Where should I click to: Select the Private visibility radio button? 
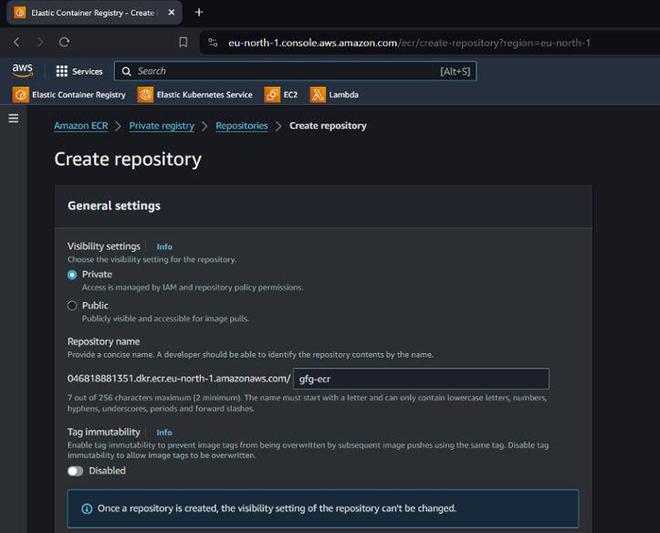click(72, 274)
